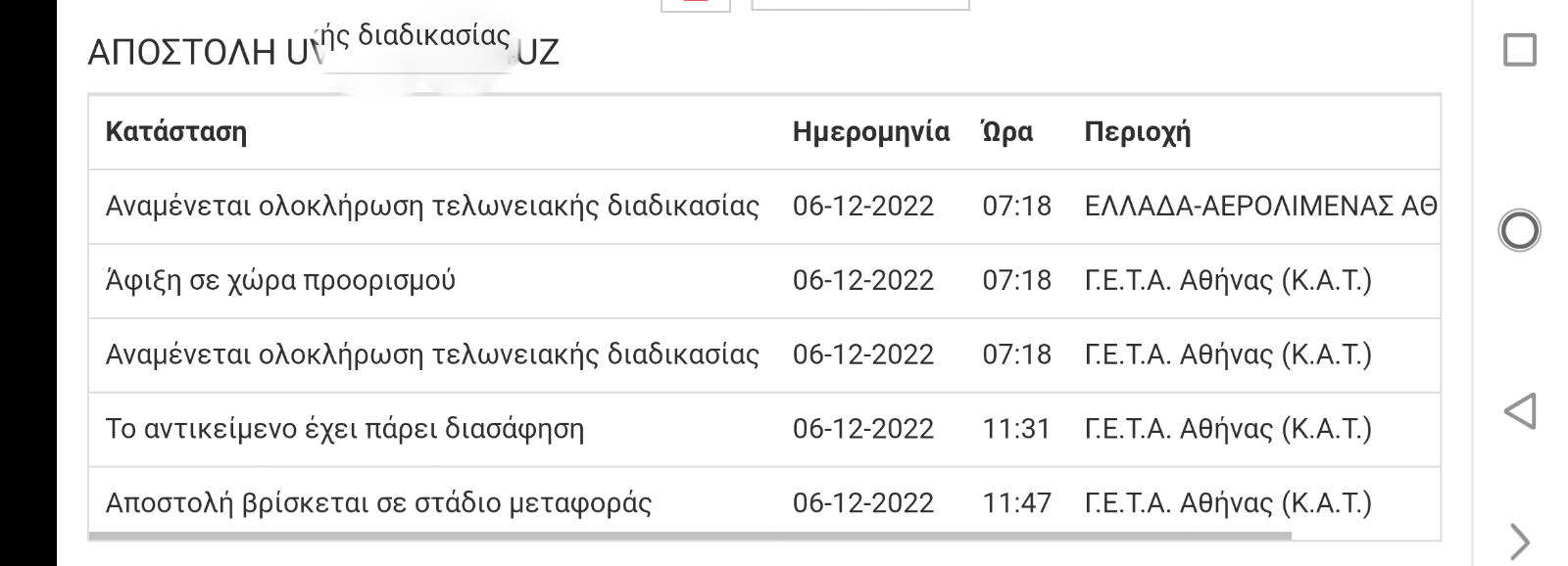
Task: Click the 11:47 time cell
Action: (x=1016, y=503)
